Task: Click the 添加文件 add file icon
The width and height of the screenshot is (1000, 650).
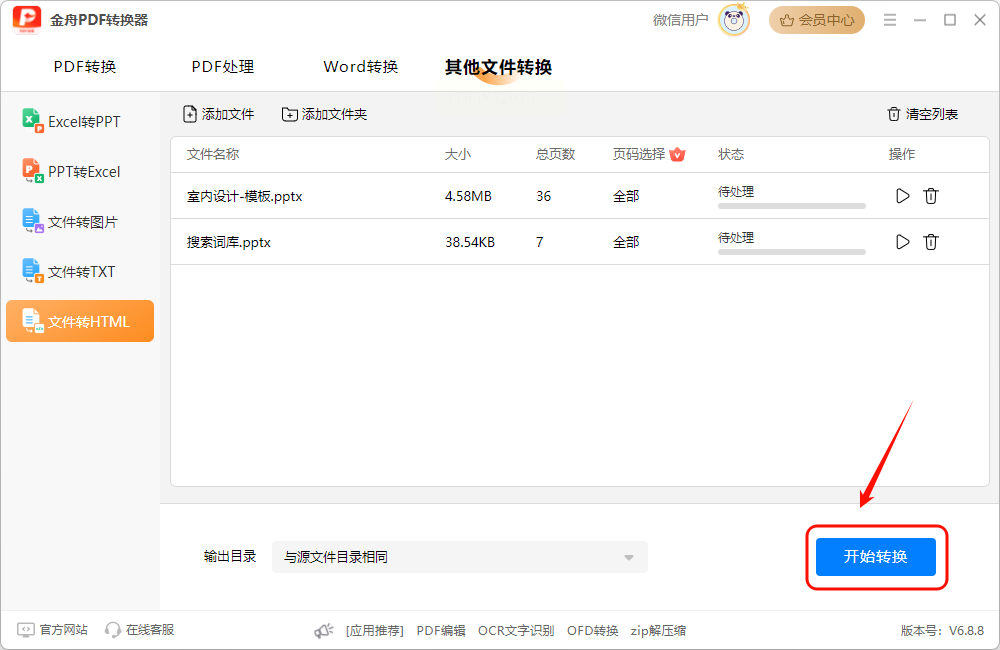Action: 190,114
